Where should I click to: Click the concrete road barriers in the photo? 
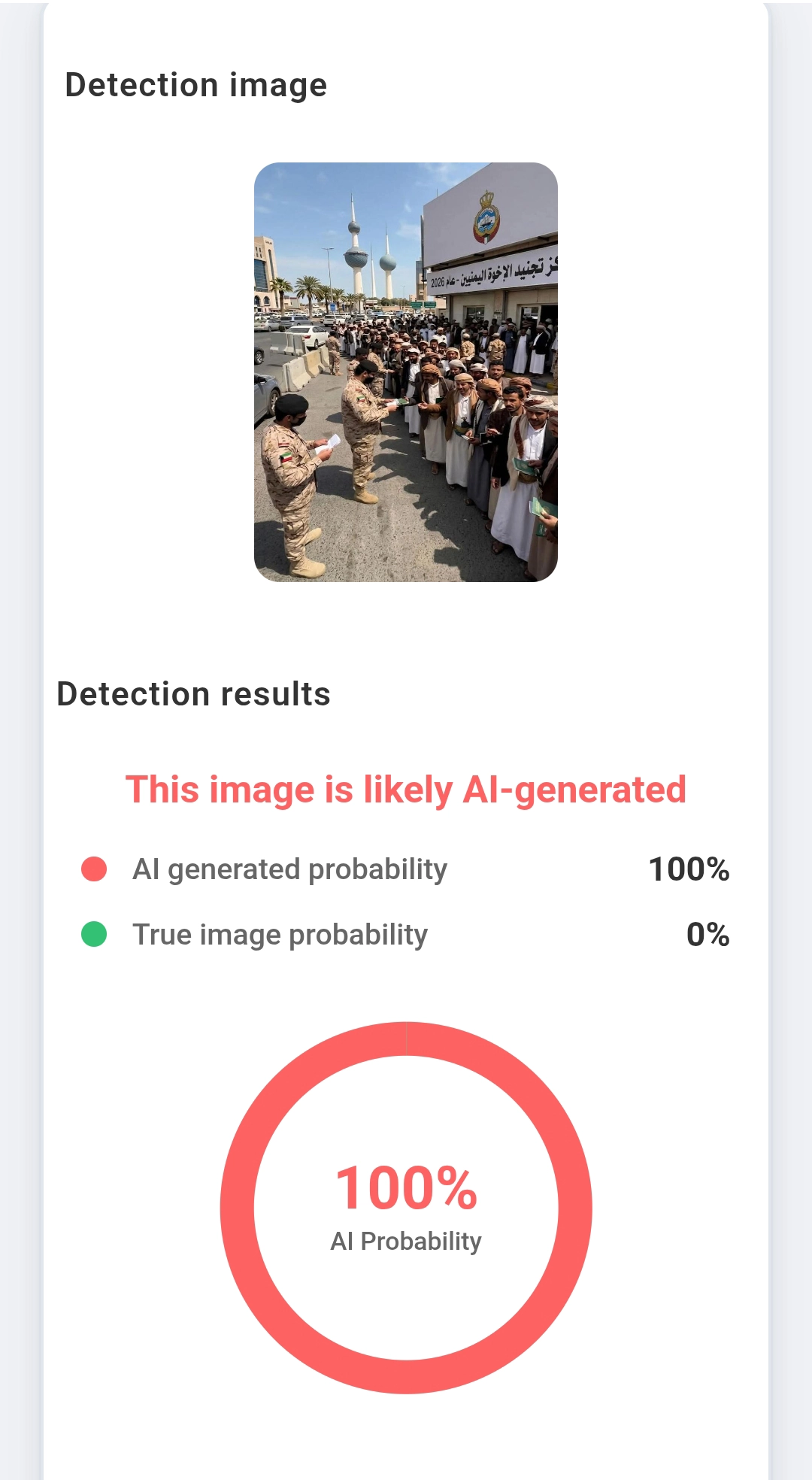coord(304,368)
